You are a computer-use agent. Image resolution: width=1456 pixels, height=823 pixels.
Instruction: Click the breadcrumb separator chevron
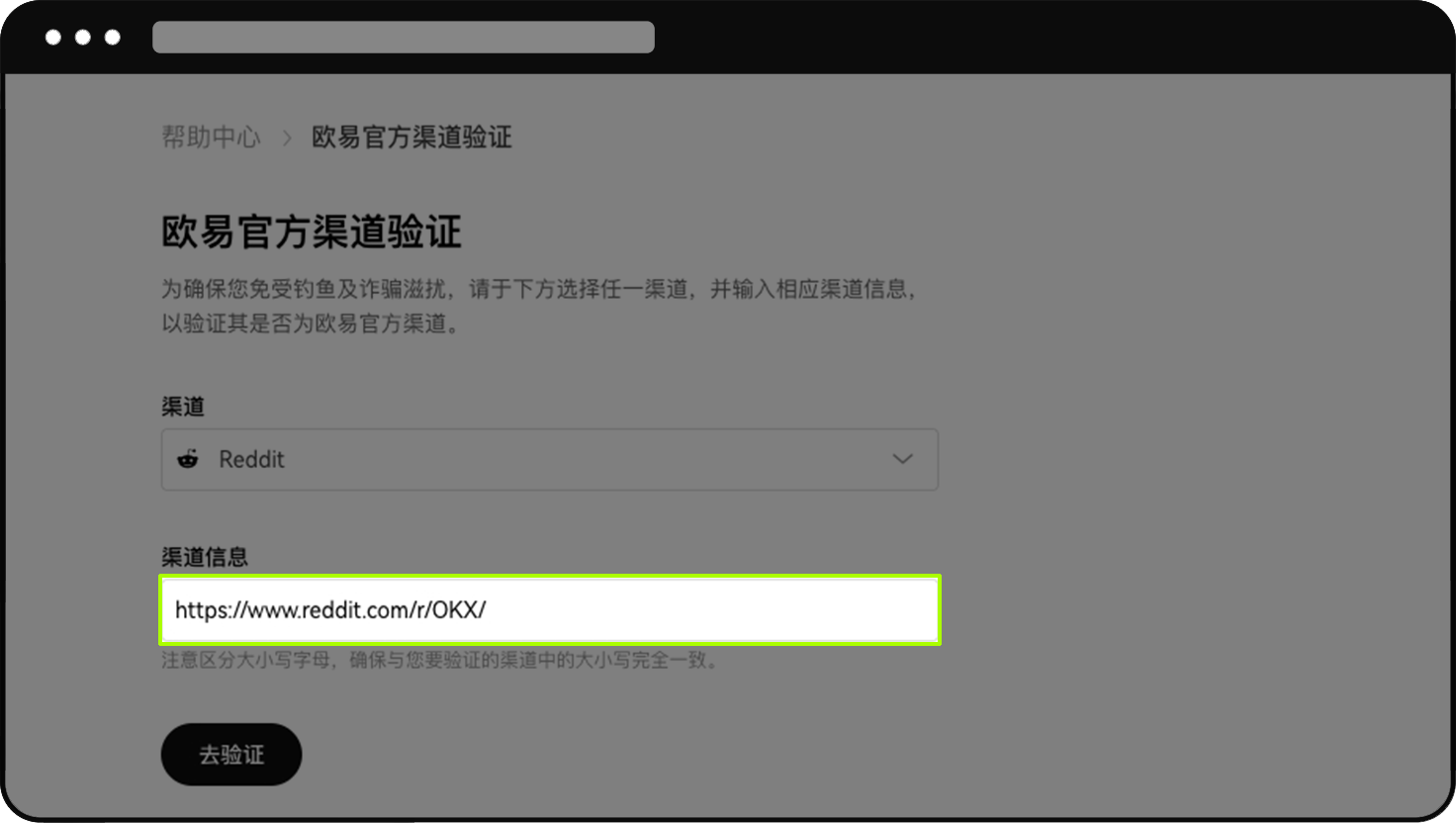click(x=287, y=137)
